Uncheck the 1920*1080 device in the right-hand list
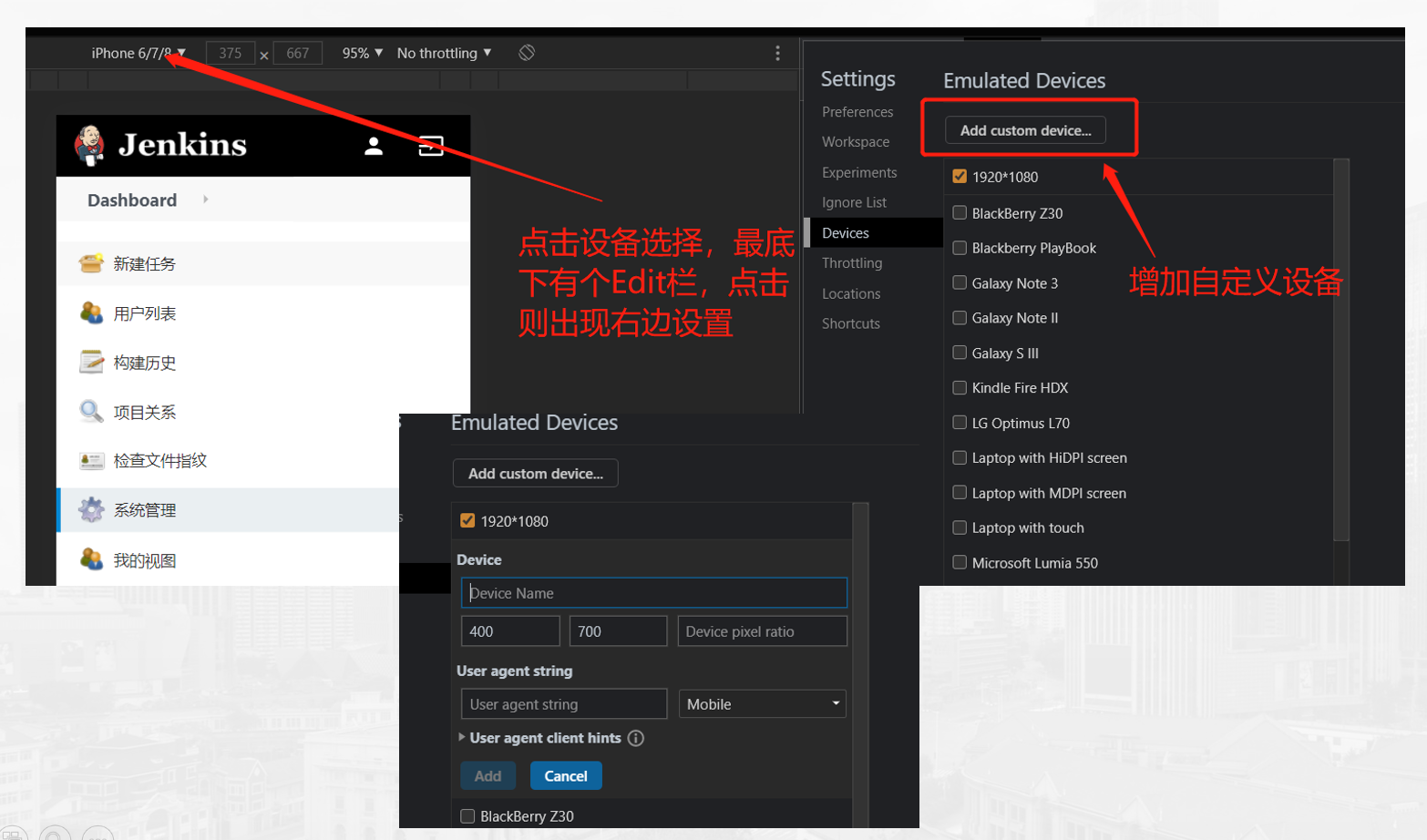 [960, 177]
